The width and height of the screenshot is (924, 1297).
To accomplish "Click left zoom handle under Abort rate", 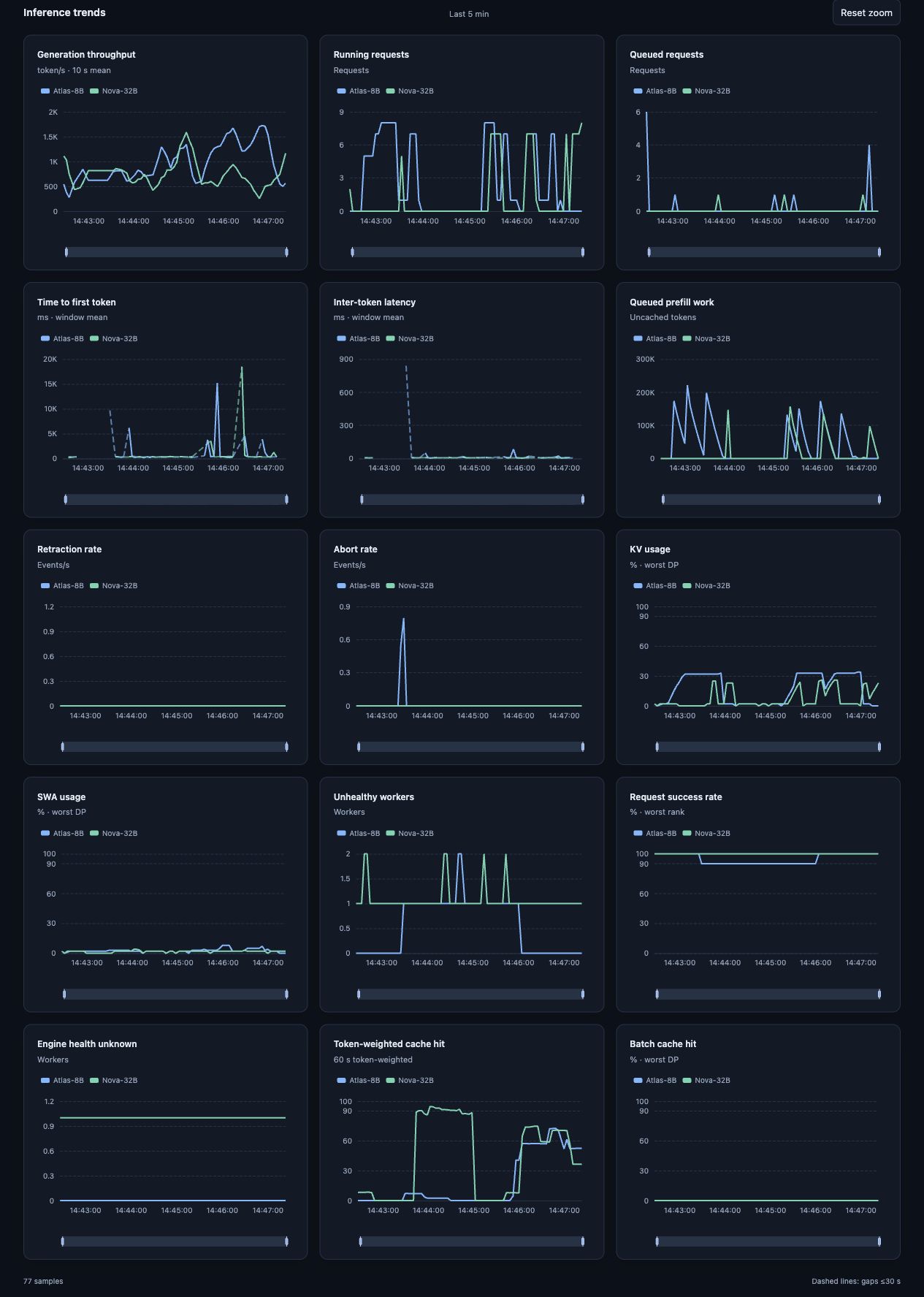I will (359, 747).
